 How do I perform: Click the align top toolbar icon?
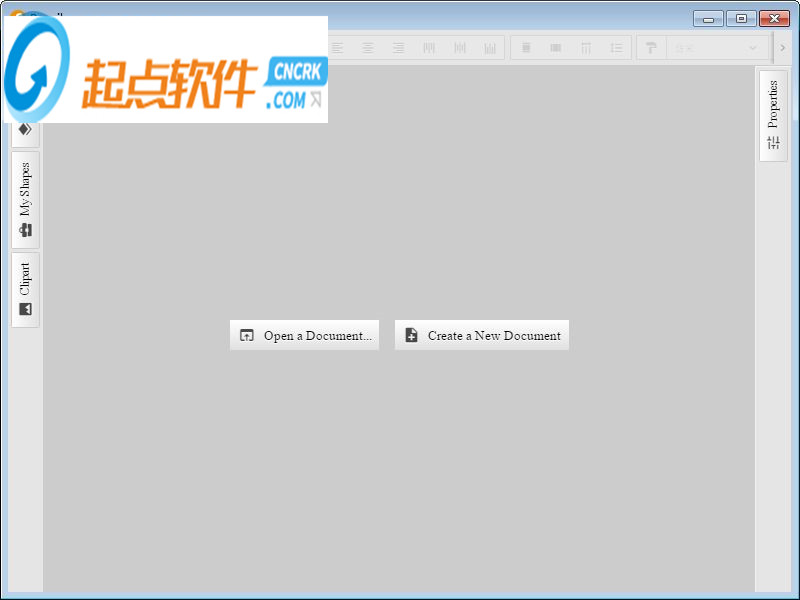point(429,48)
